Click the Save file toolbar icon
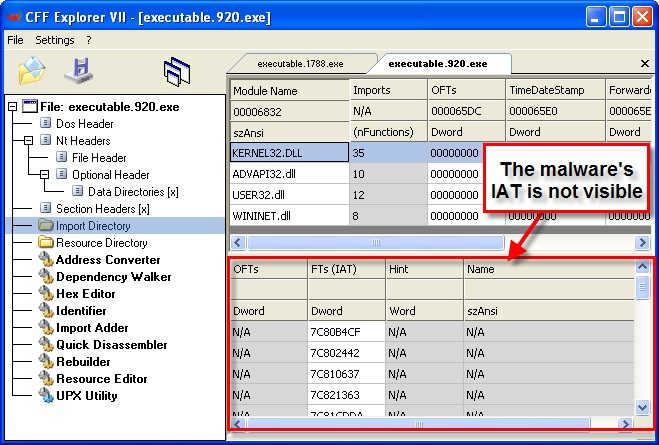The image size is (659, 445). tap(78, 70)
